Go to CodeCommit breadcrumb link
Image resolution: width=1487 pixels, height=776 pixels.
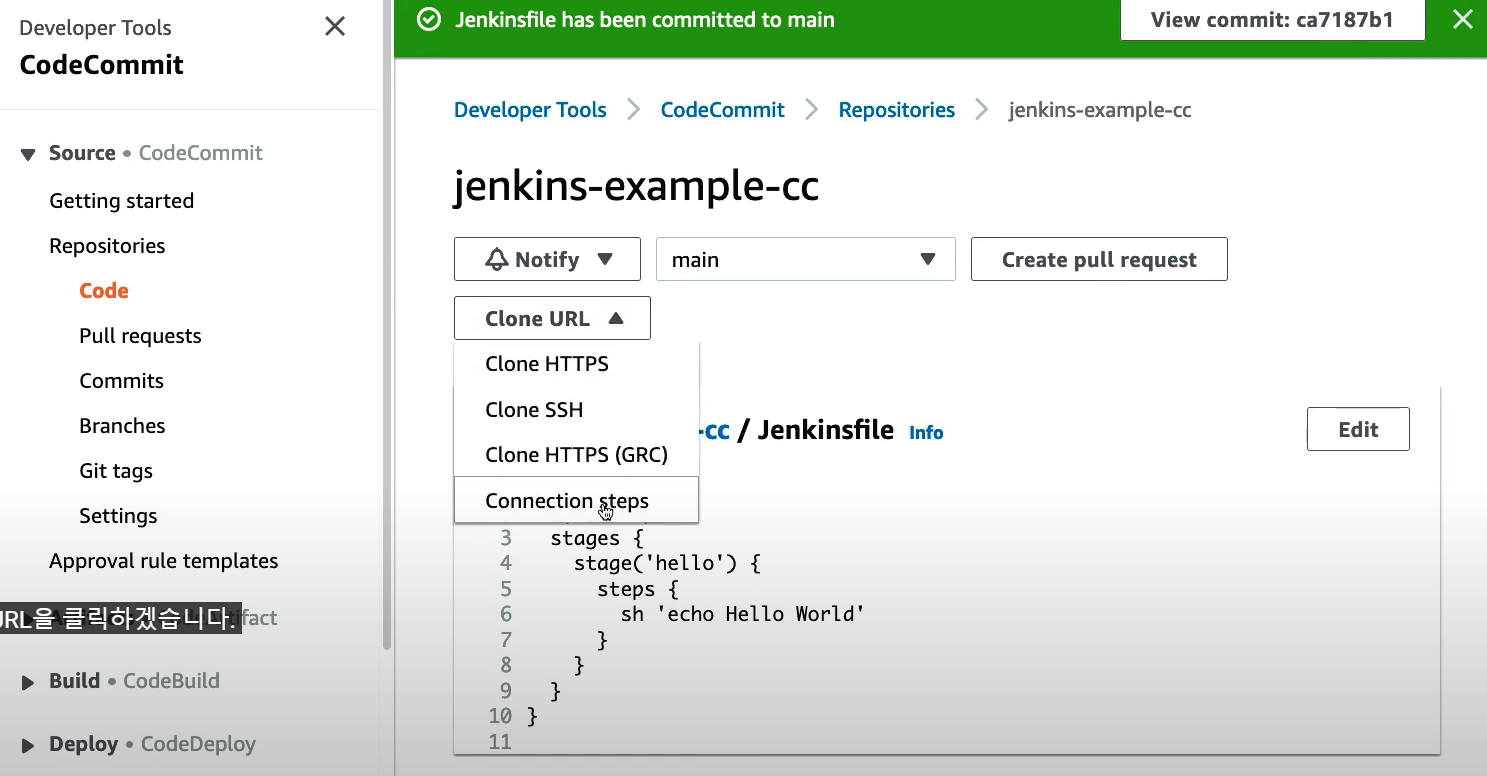723,110
